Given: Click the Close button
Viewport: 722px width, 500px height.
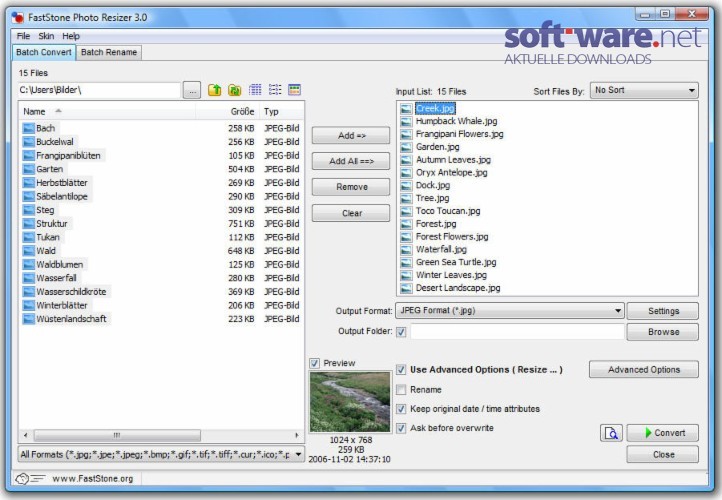Looking at the screenshot, I should tap(663, 454).
